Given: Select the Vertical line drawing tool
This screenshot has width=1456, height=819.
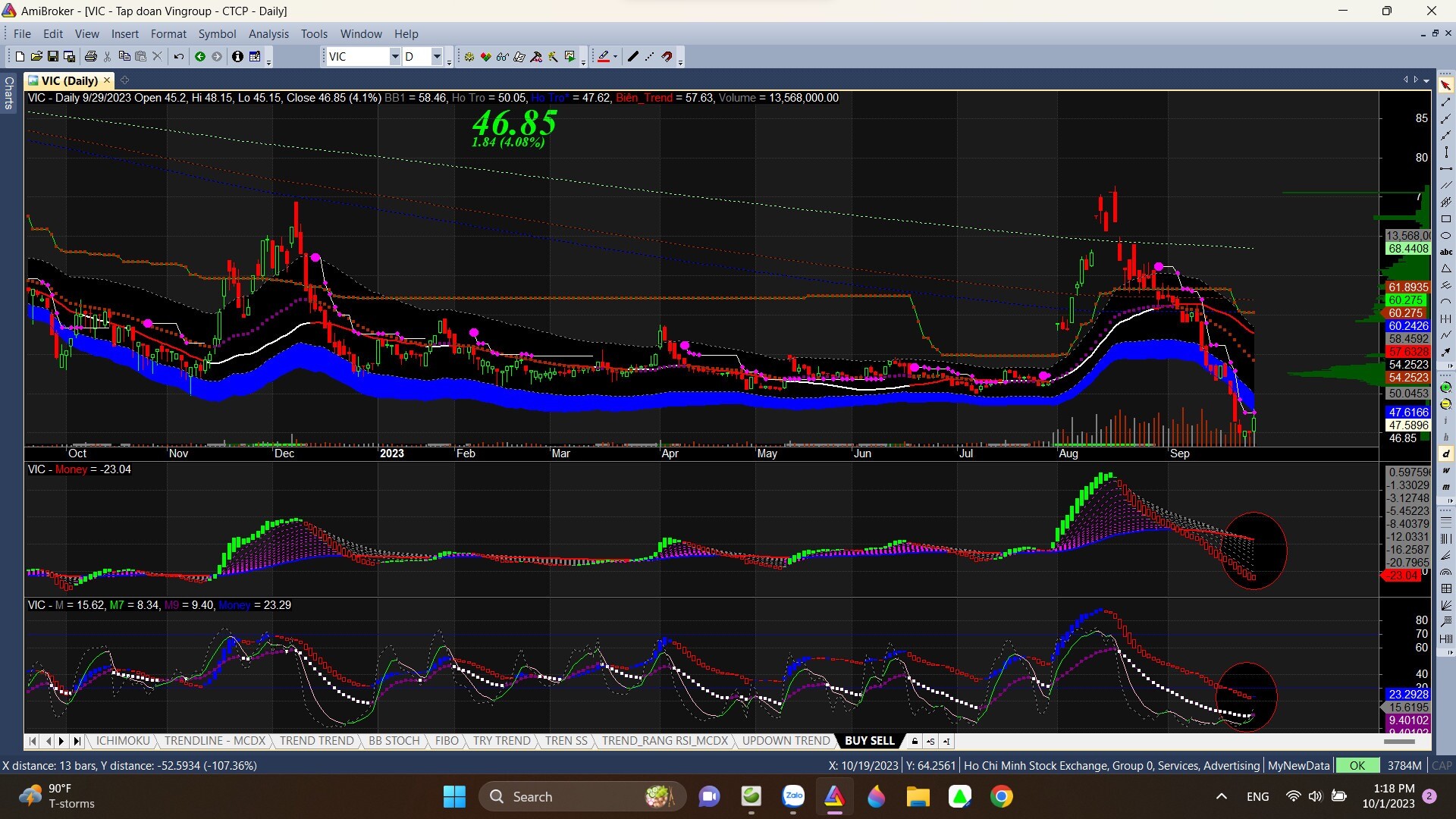Looking at the screenshot, I should [x=1446, y=152].
